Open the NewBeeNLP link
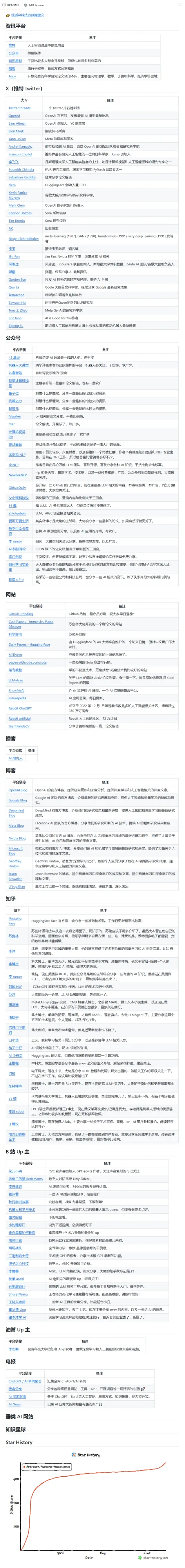This screenshot has width=185, height=1568. point(18,475)
